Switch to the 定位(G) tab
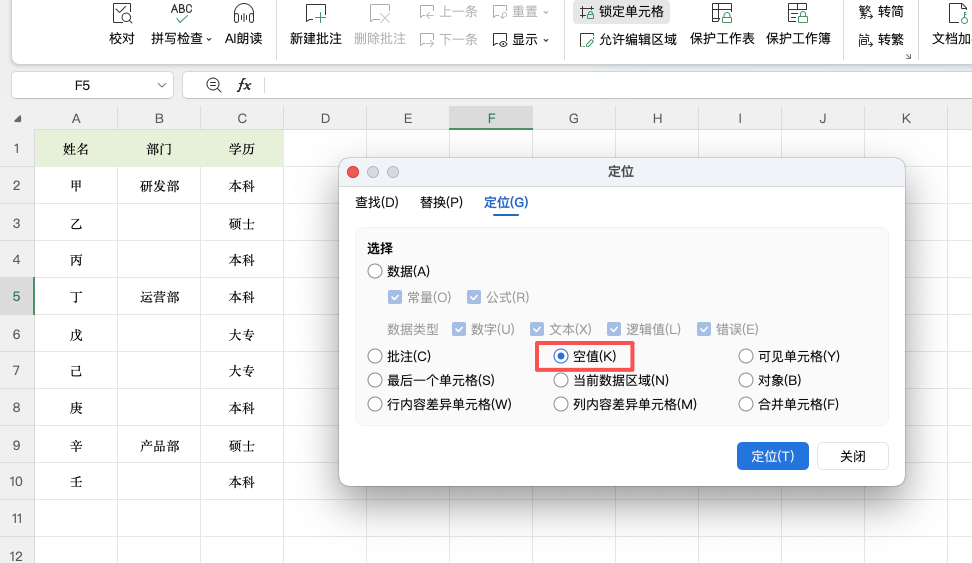This screenshot has width=972, height=563. click(x=506, y=202)
